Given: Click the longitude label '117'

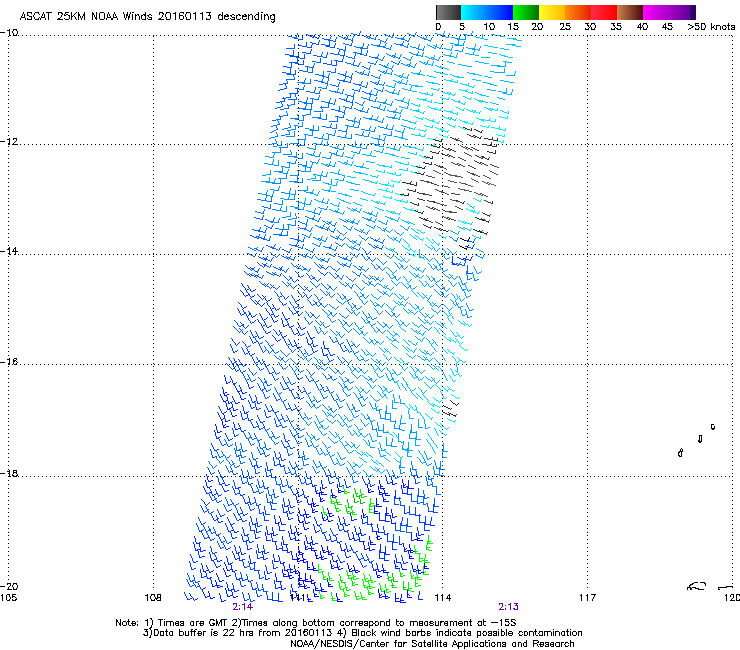Looking at the screenshot, I should (588, 598).
